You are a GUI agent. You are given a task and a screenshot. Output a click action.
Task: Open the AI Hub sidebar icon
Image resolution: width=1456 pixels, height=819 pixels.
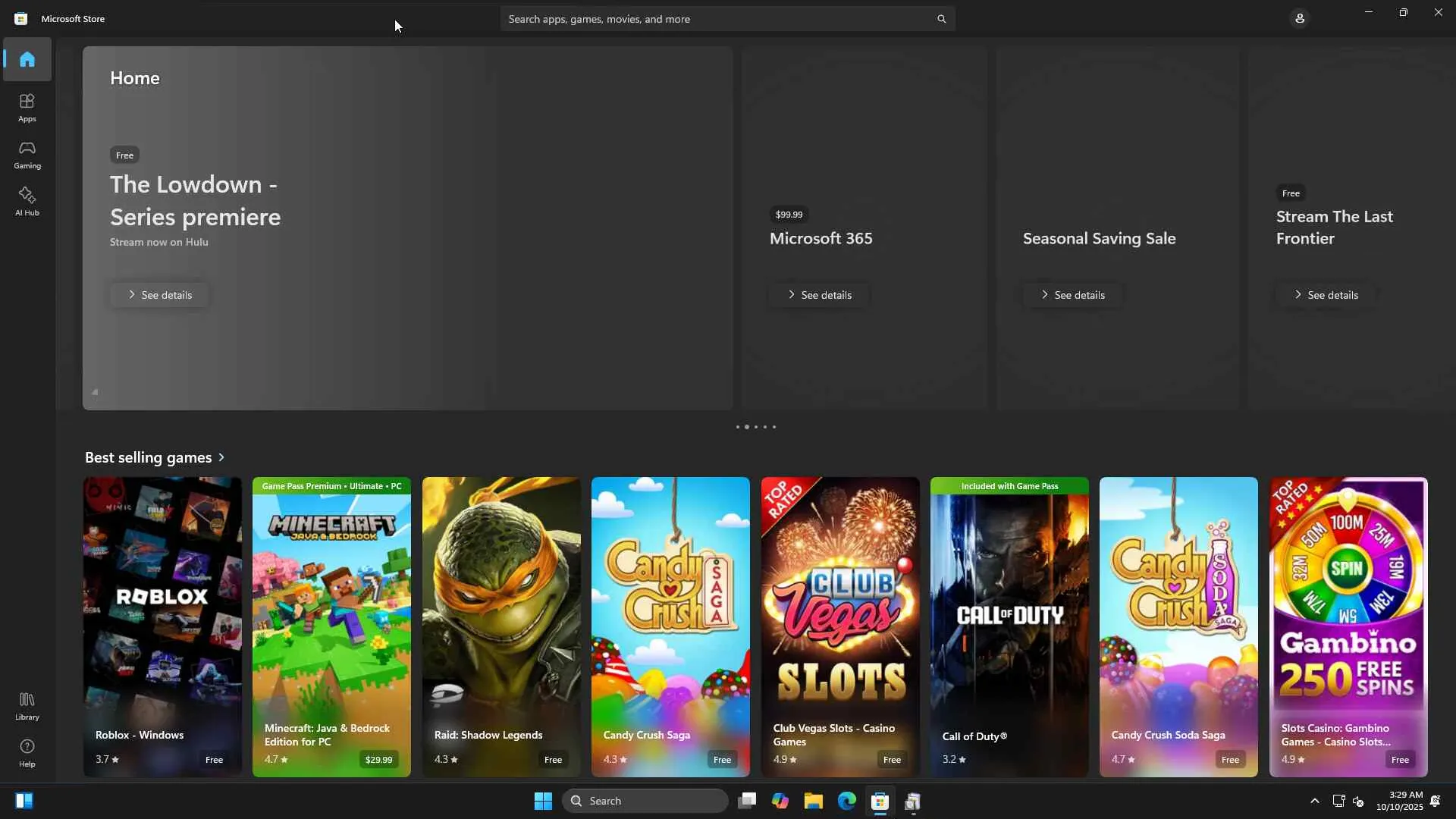click(27, 201)
